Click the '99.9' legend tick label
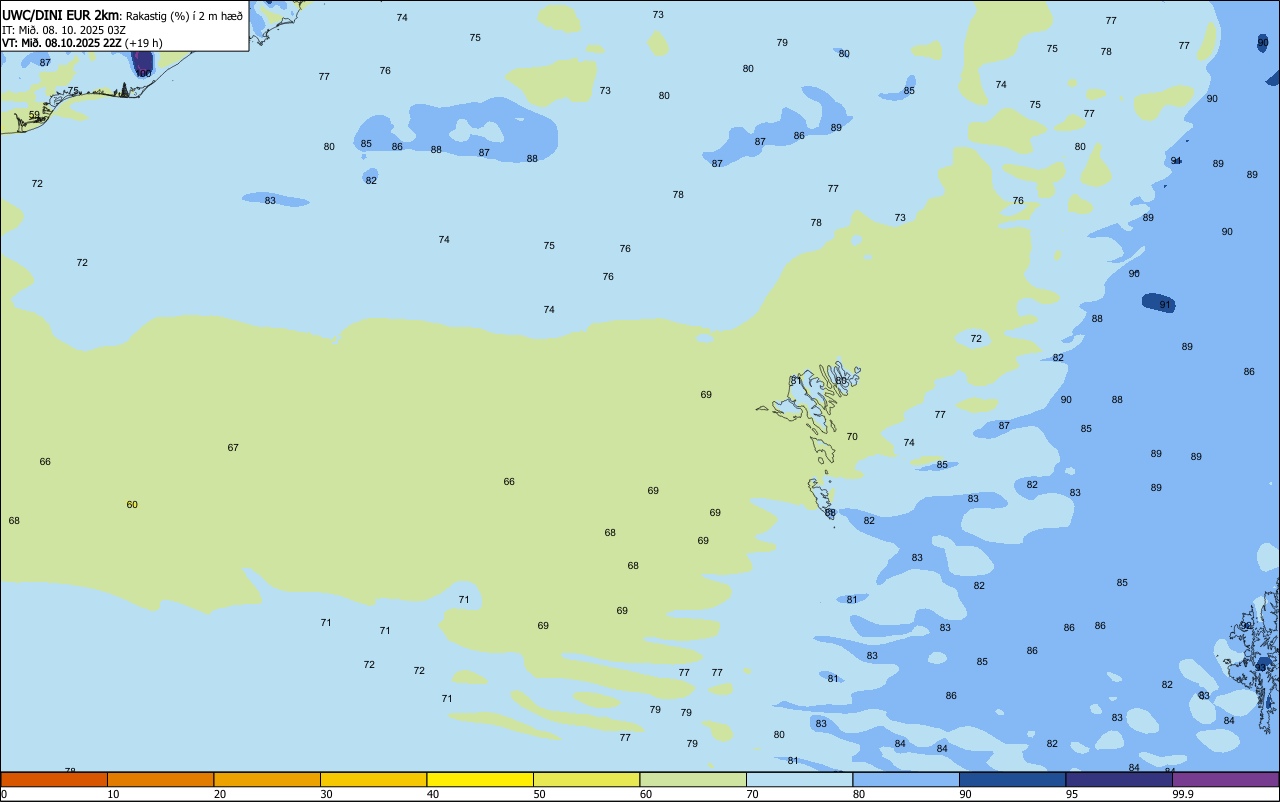1280x802 pixels. point(1183,794)
